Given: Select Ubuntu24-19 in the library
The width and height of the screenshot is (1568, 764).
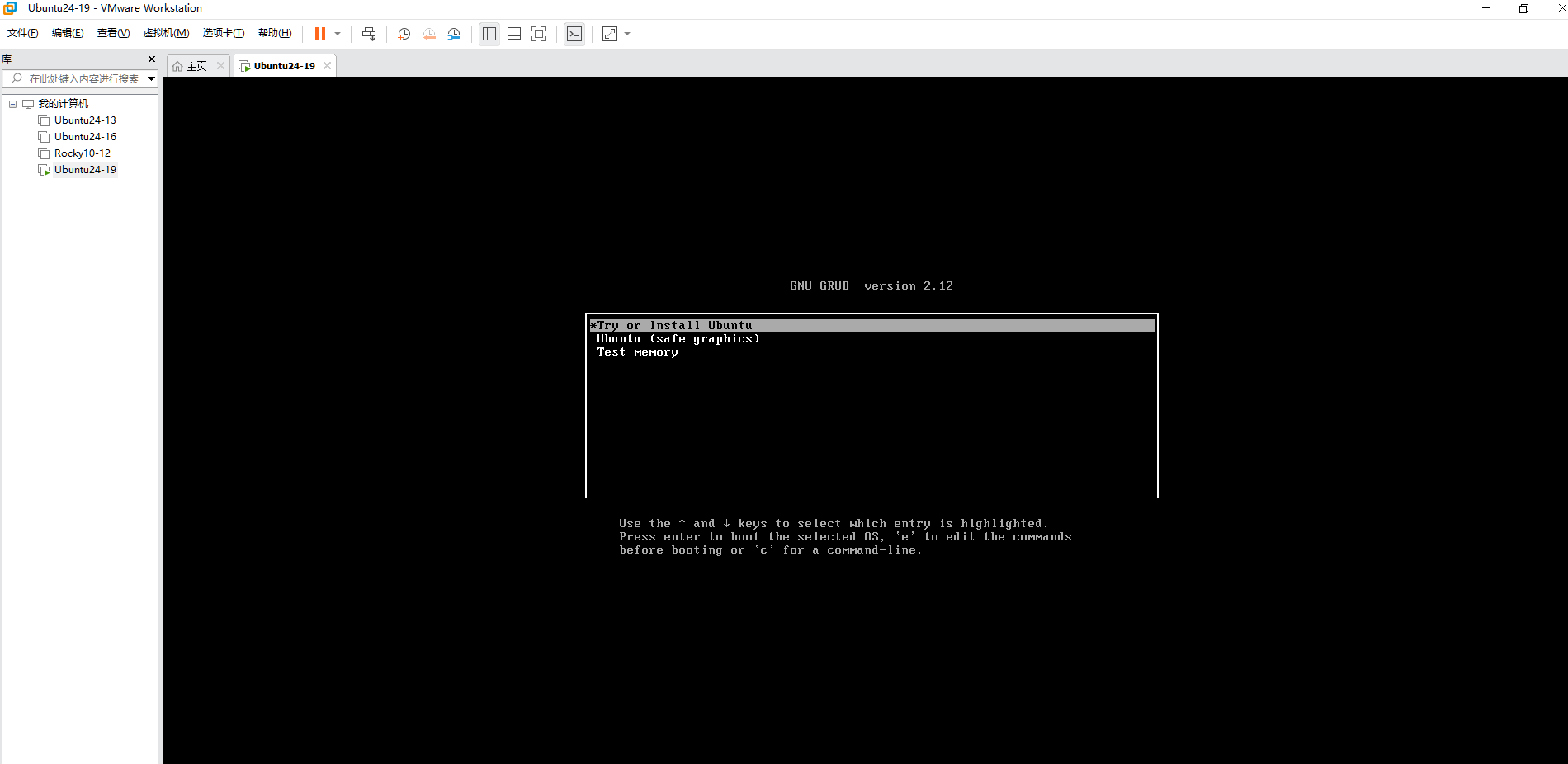Looking at the screenshot, I should pos(85,170).
